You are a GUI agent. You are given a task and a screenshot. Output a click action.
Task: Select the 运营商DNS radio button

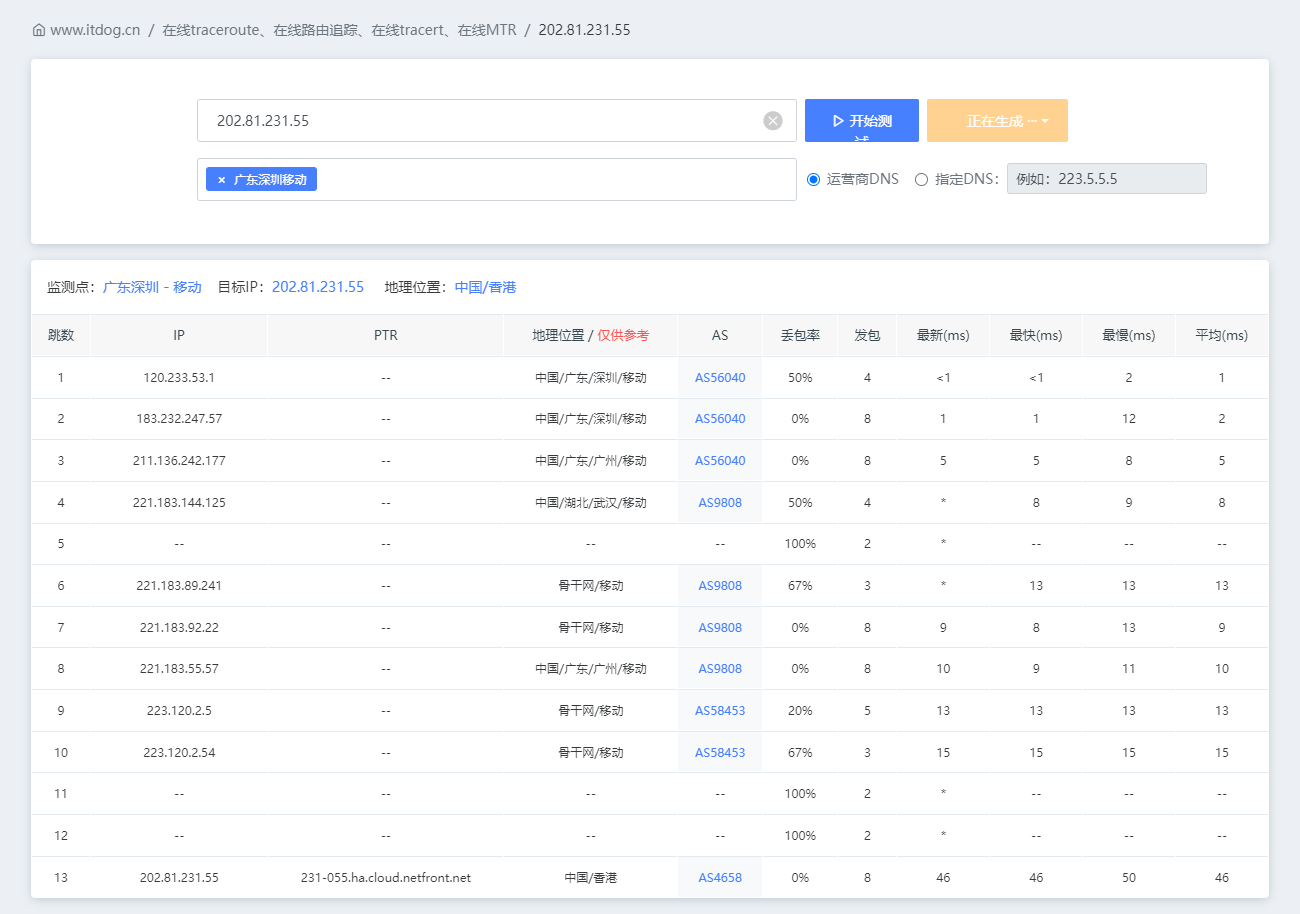point(813,180)
